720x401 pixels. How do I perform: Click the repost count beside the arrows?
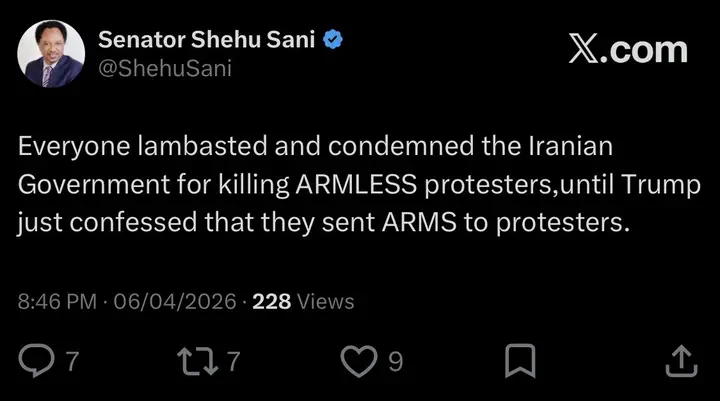[x=233, y=360]
